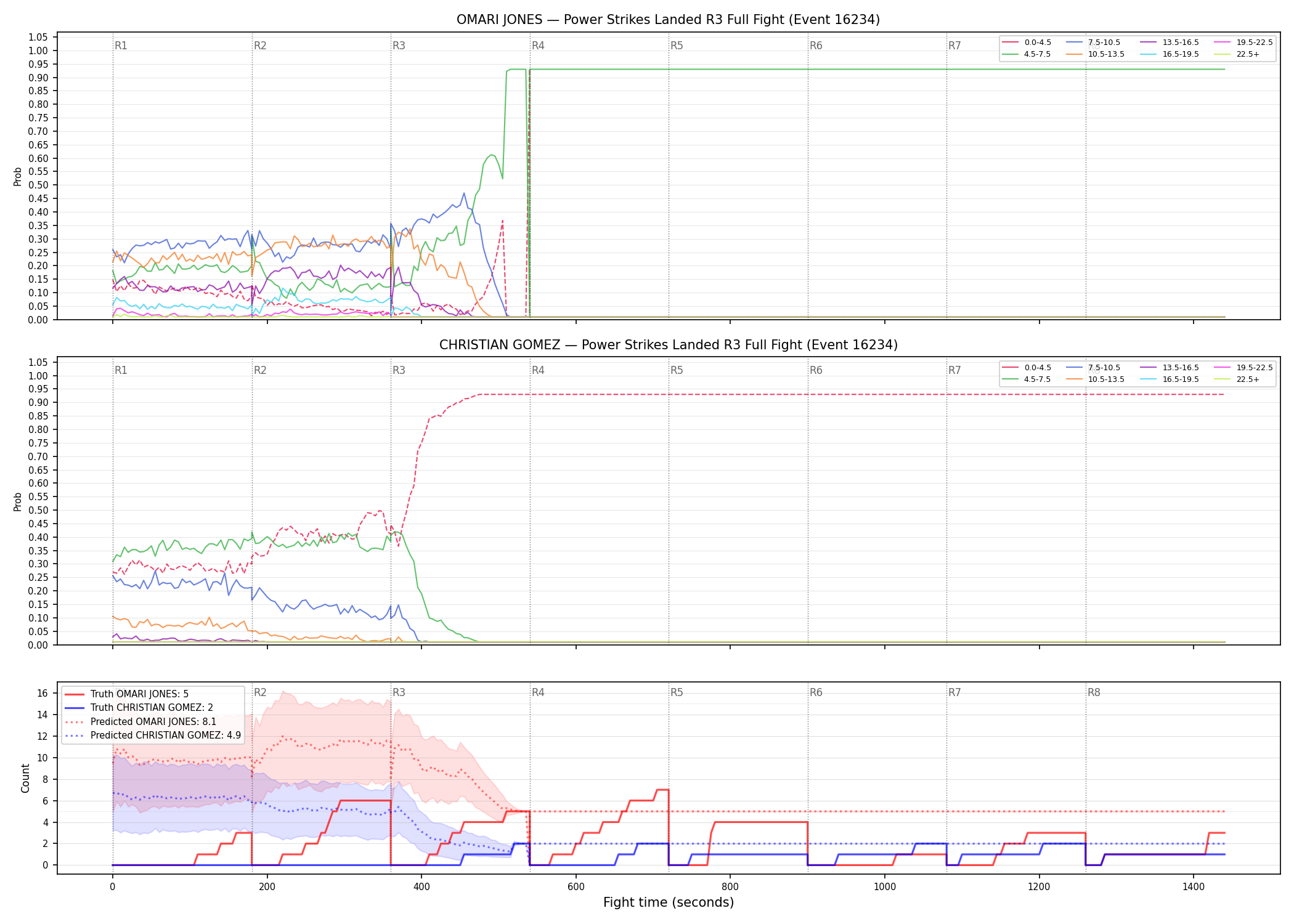Screen dimensions: 1294x924
Task: Click the R3 round marker in CHRISTIAN GOMEZ chart
Action: pos(399,370)
